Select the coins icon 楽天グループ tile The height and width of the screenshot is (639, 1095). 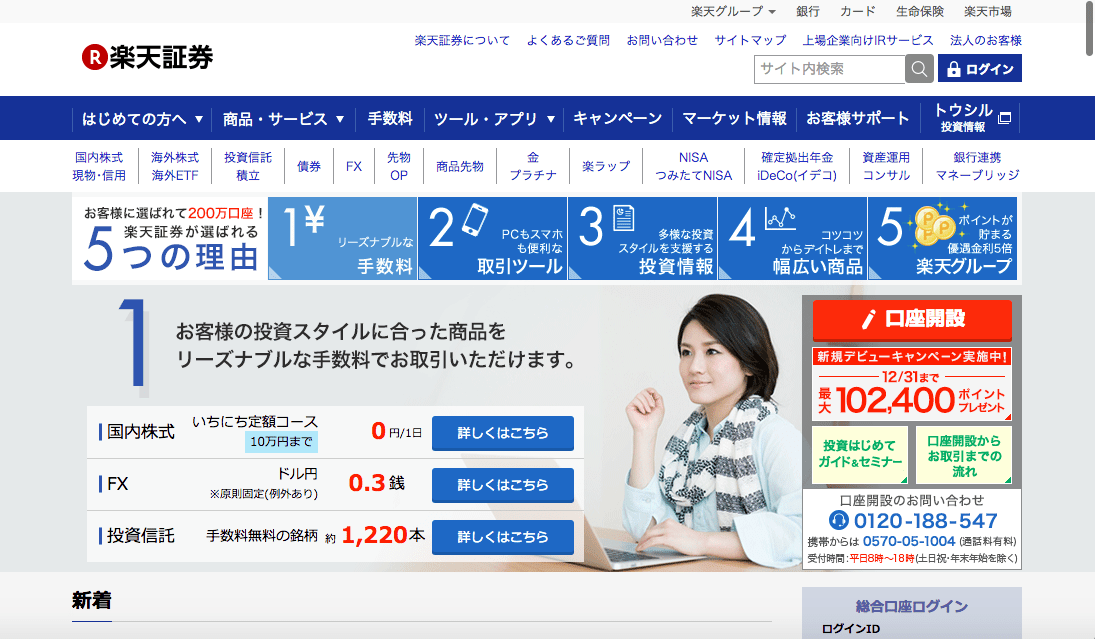tap(942, 238)
